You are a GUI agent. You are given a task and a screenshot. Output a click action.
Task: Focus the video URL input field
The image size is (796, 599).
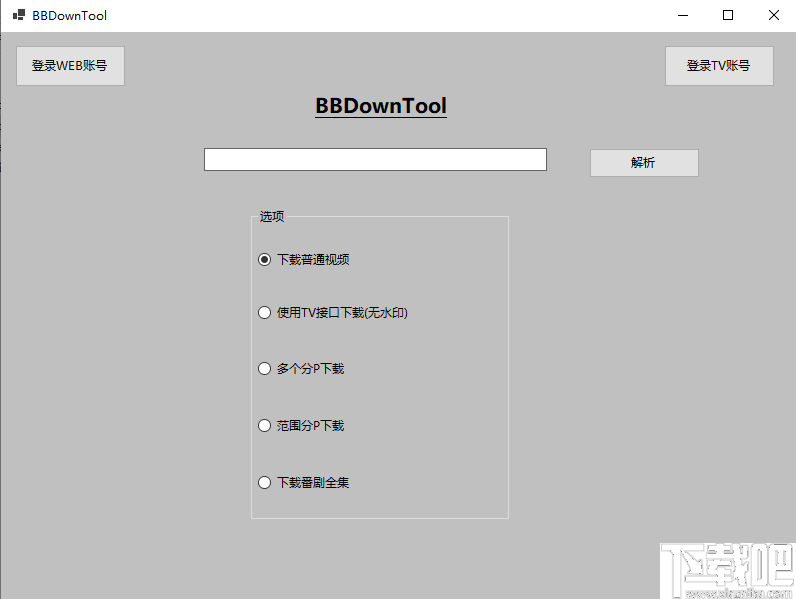(375, 159)
